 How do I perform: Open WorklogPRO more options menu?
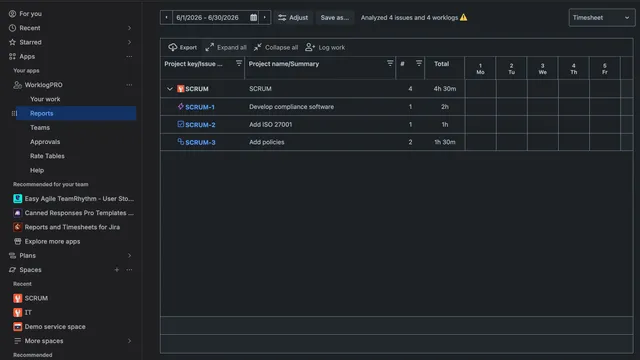(x=129, y=85)
